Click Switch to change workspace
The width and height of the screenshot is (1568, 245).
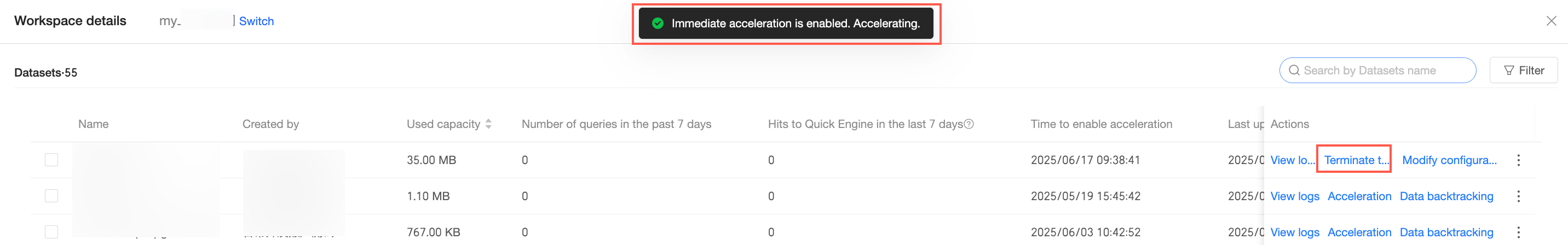(x=256, y=21)
